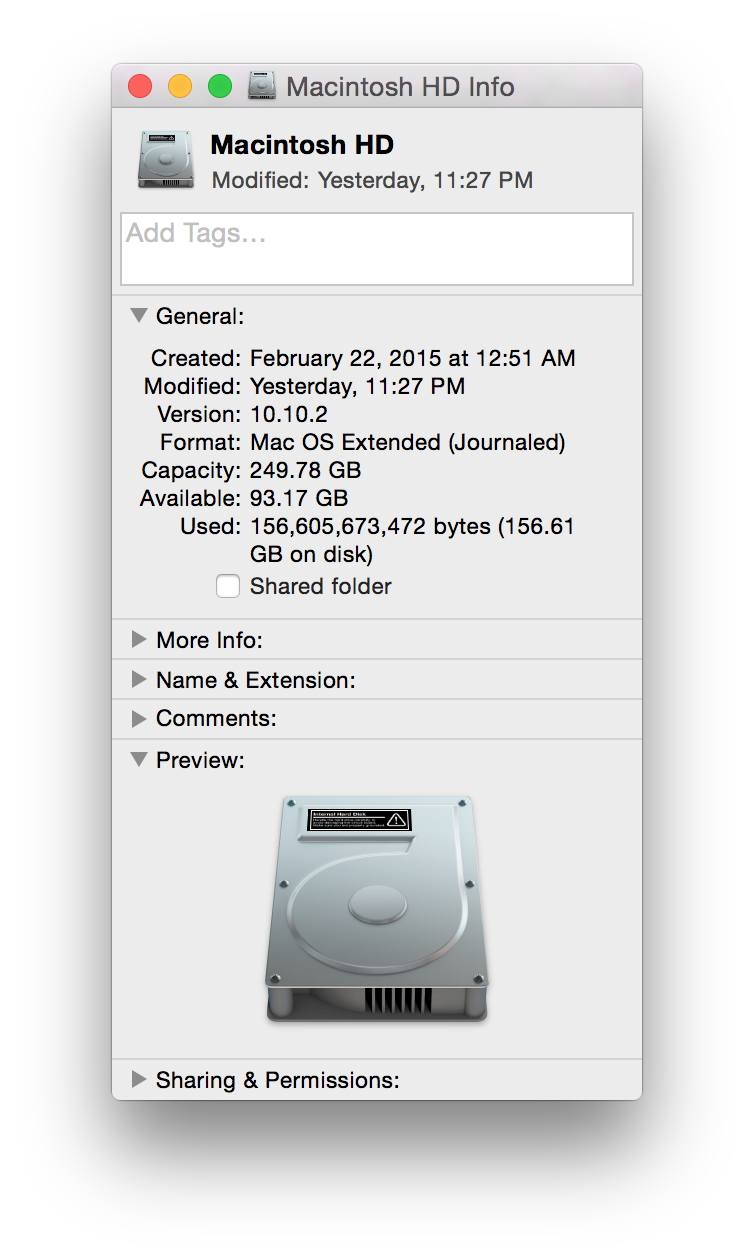Click the Macintosh HD Info window title
This screenshot has height=1260, width=754.
(400, 86)
